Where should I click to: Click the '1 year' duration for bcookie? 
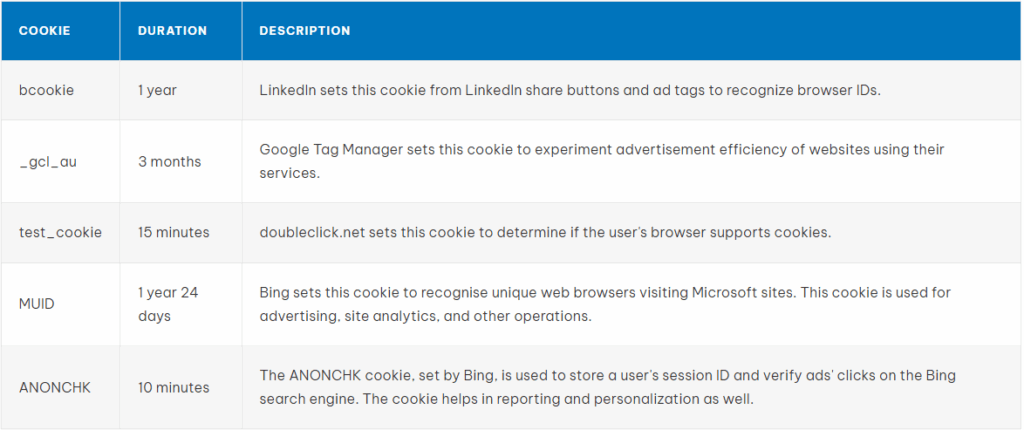(157, 90)
